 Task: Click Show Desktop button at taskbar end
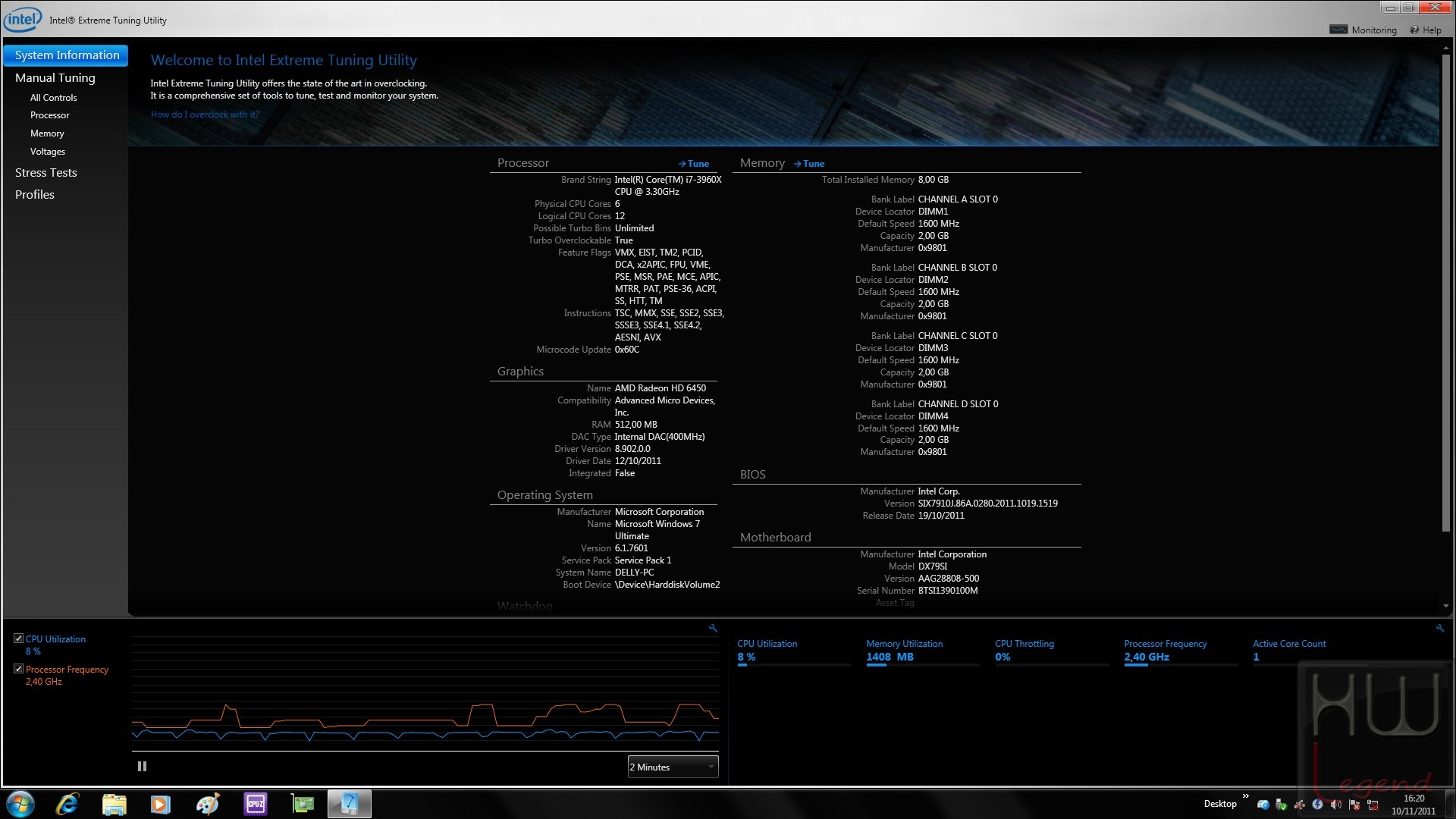(x=1450, y=805)
